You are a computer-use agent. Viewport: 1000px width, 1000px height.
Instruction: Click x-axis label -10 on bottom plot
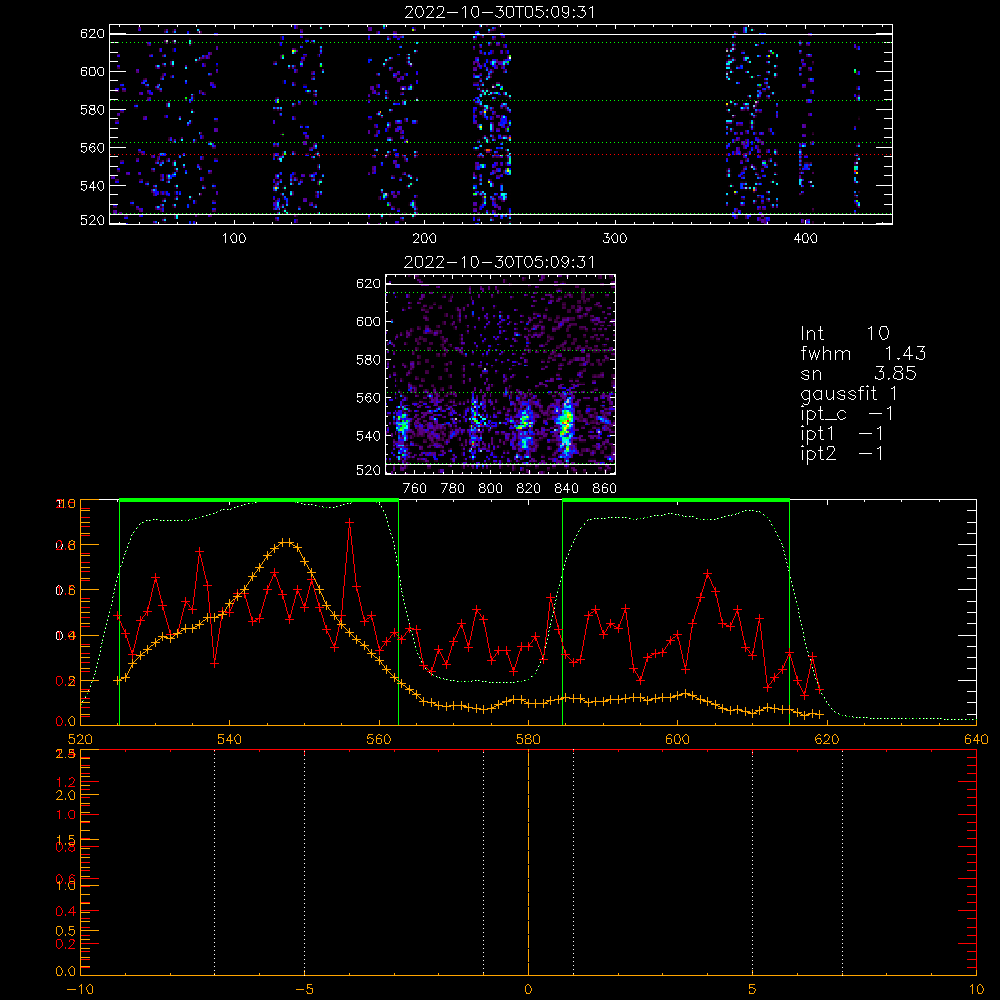[x=80, y=989]
